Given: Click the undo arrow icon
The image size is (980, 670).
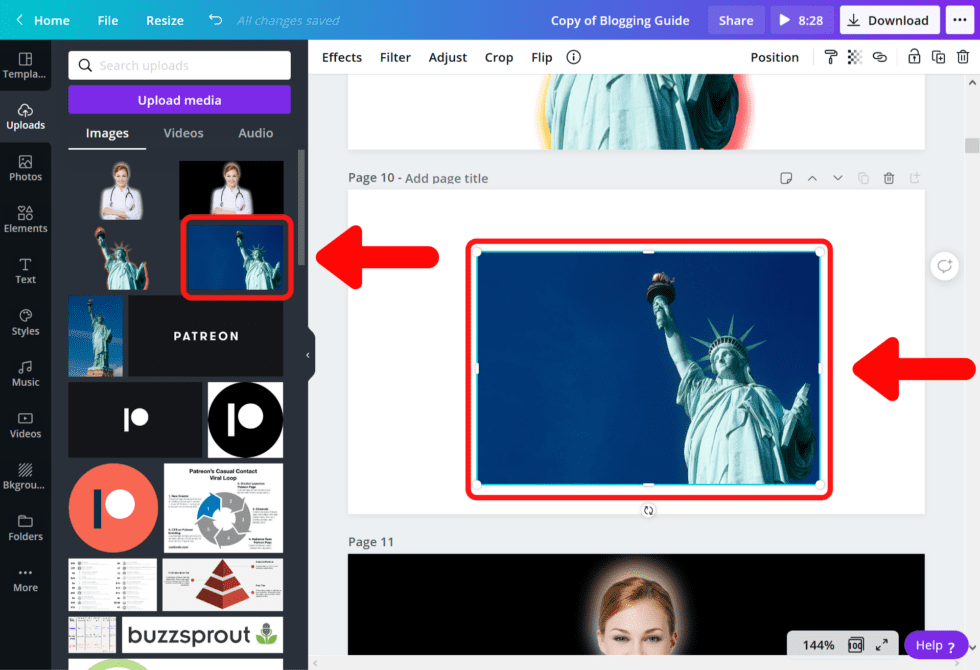Looking at the screenshot, I should click(x=215, y=20).
